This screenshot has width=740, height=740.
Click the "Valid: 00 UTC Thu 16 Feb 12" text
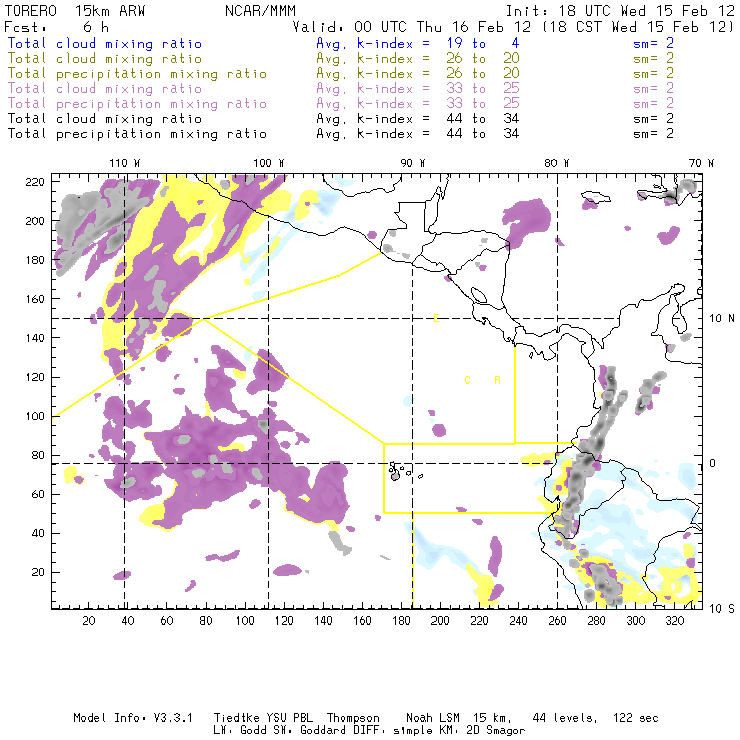412,27
